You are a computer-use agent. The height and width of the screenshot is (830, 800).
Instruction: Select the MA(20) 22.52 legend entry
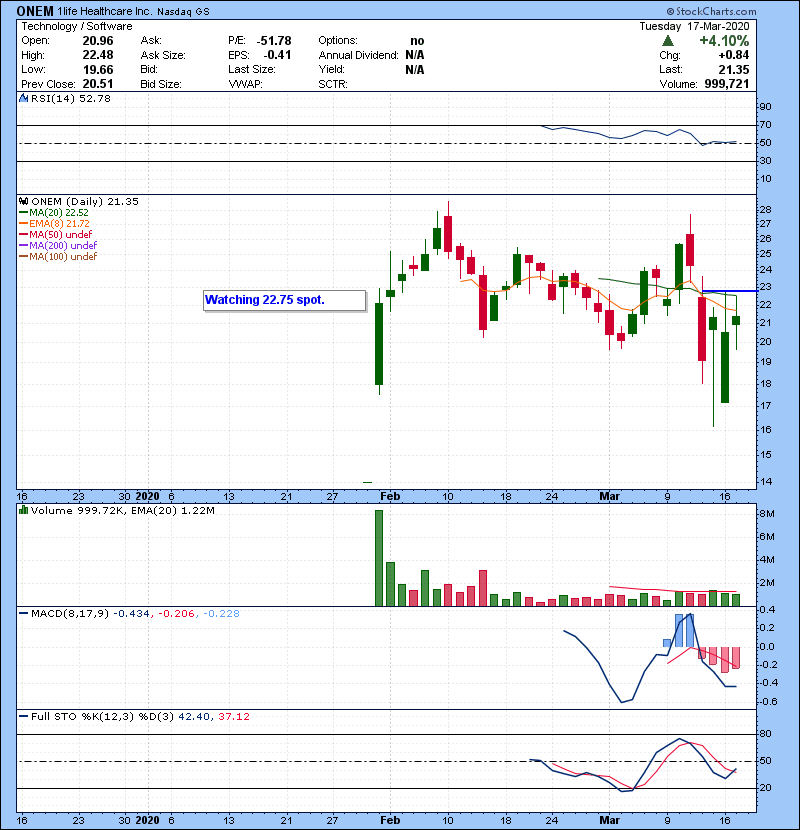[54, 213]
